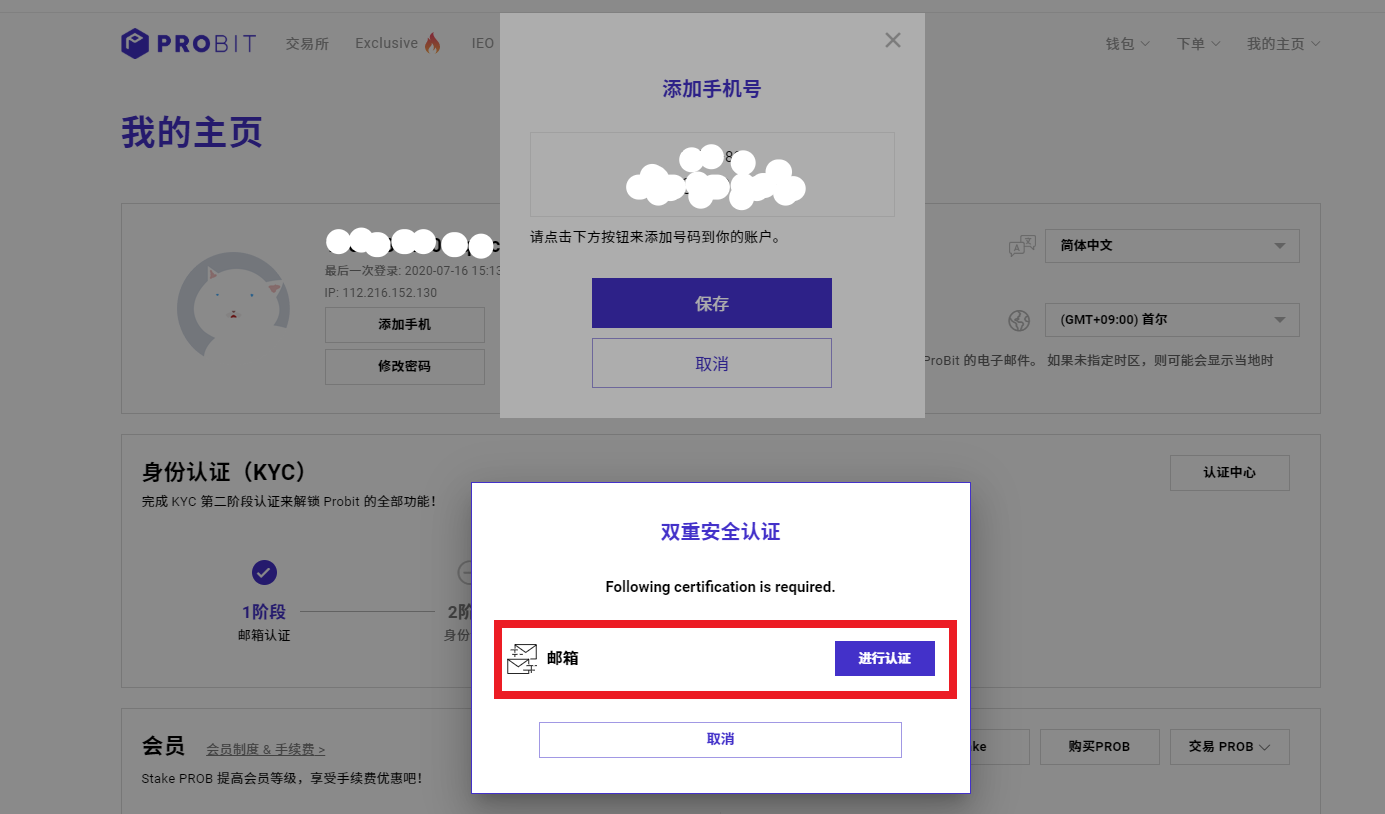
Task: Click the language translation icon
Action: (1021, 246)
